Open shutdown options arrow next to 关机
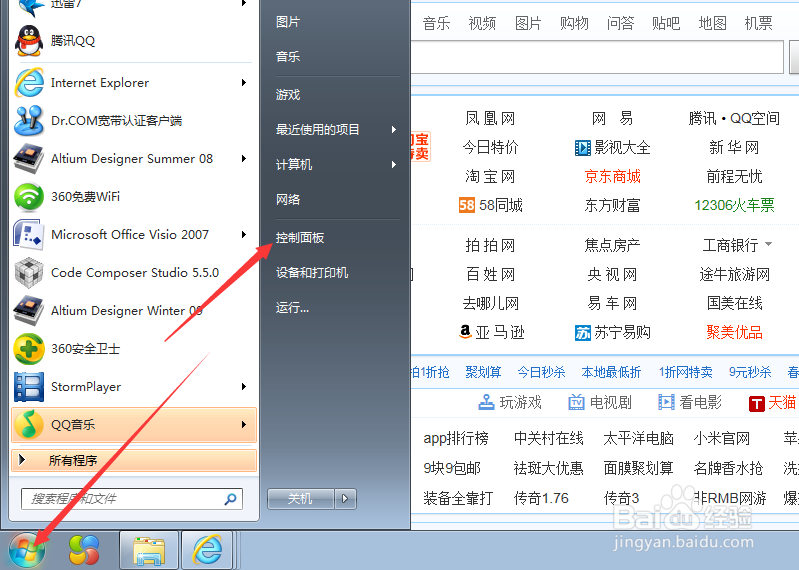The height and width of the screenshot is (570, 799). (345, 499)
